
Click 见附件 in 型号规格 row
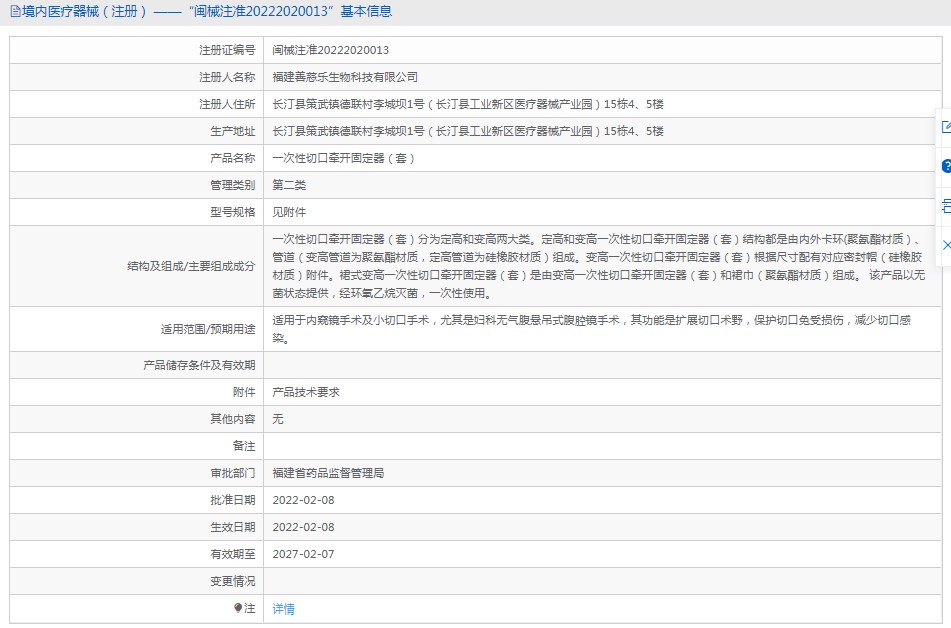tap(289, 212)
